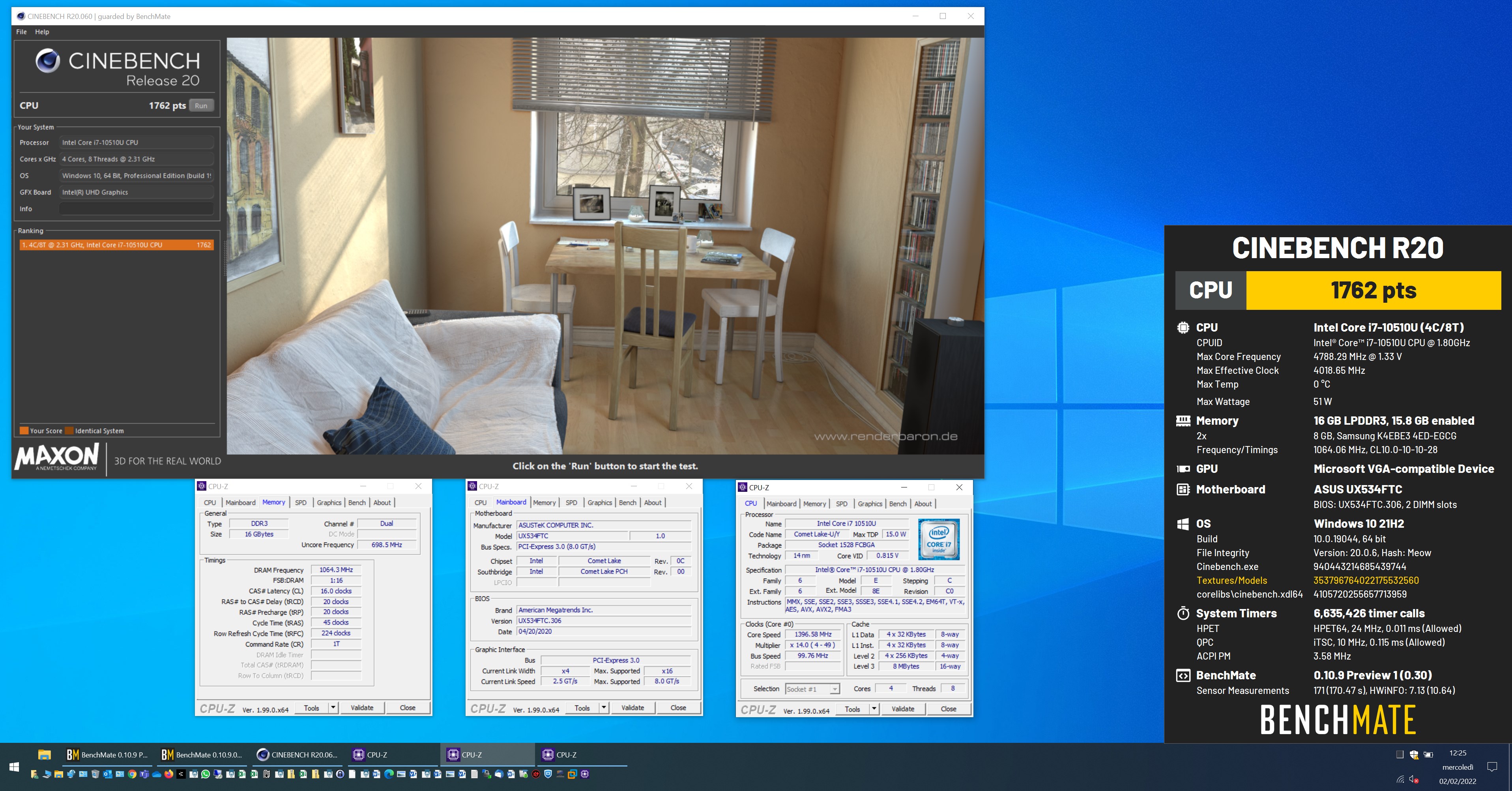
Task: Click the Core Speed value 1396.58 MHz
Action: tap(813, 634)
